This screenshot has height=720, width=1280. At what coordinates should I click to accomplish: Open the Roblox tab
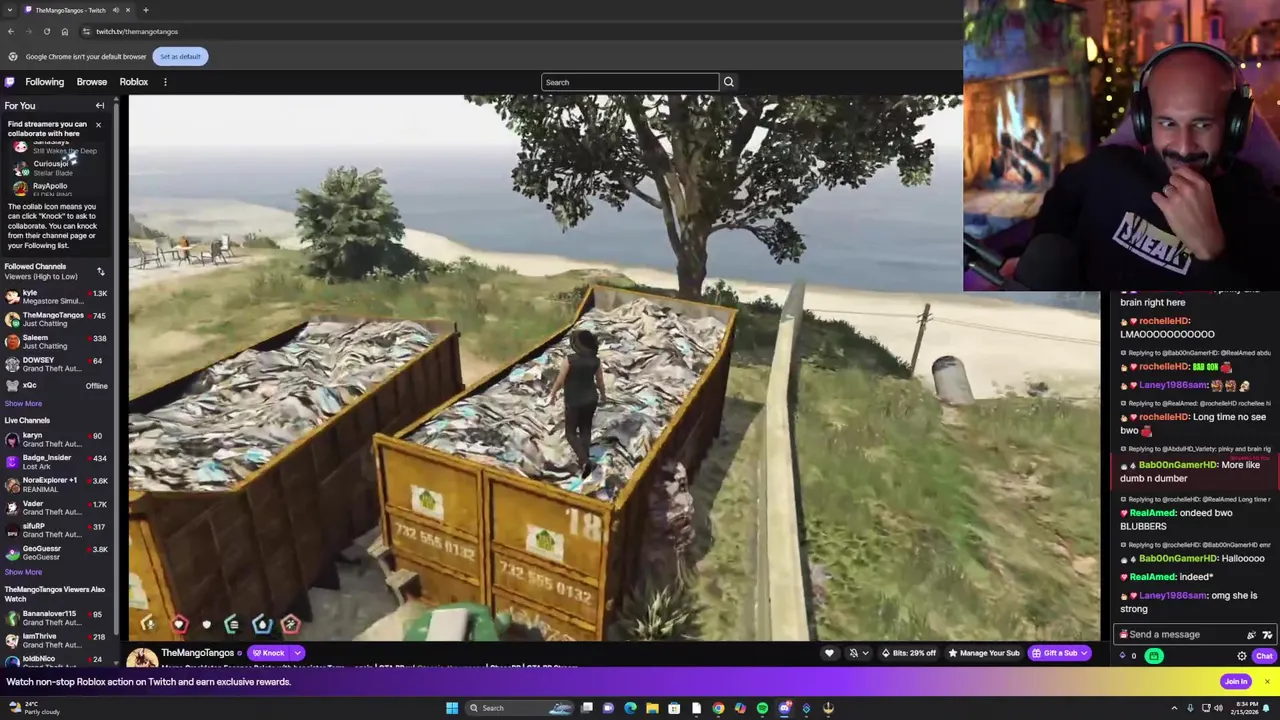pyautogui.click(x=133, y=82)
